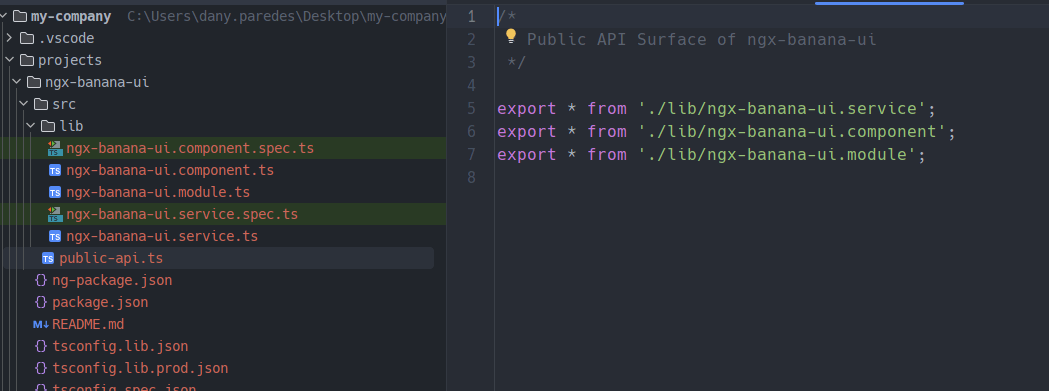Click the service.spec.ts test file icon

coord(55,215)
